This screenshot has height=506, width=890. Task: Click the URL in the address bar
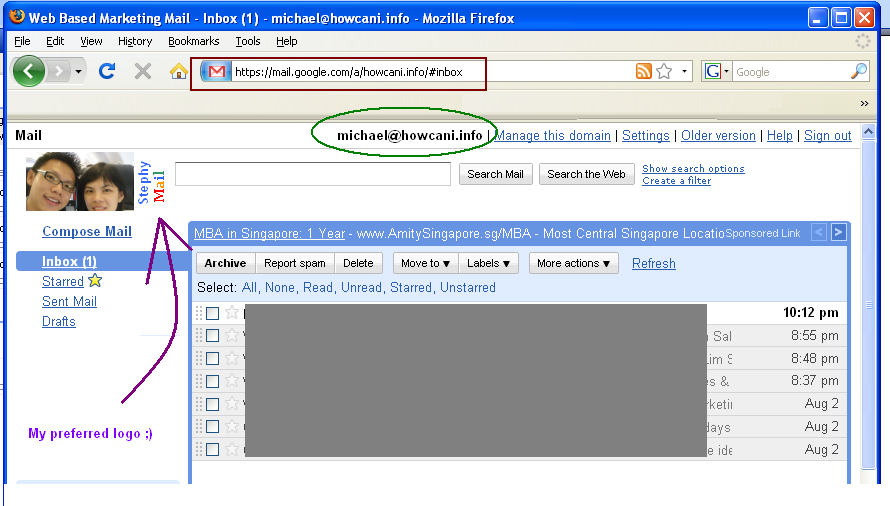[x=349, y=72]
